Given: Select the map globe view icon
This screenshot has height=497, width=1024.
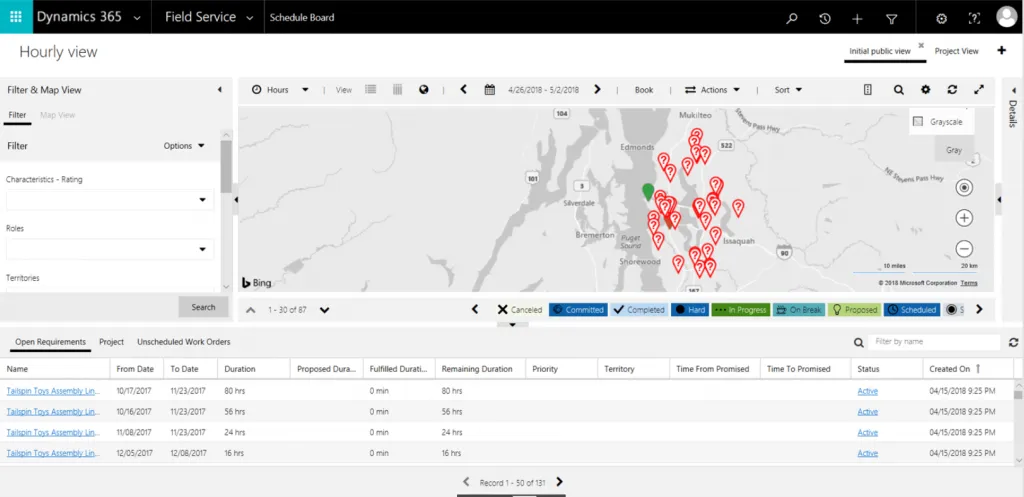Looking at the screenshot, I should click(x=424, y=89).
